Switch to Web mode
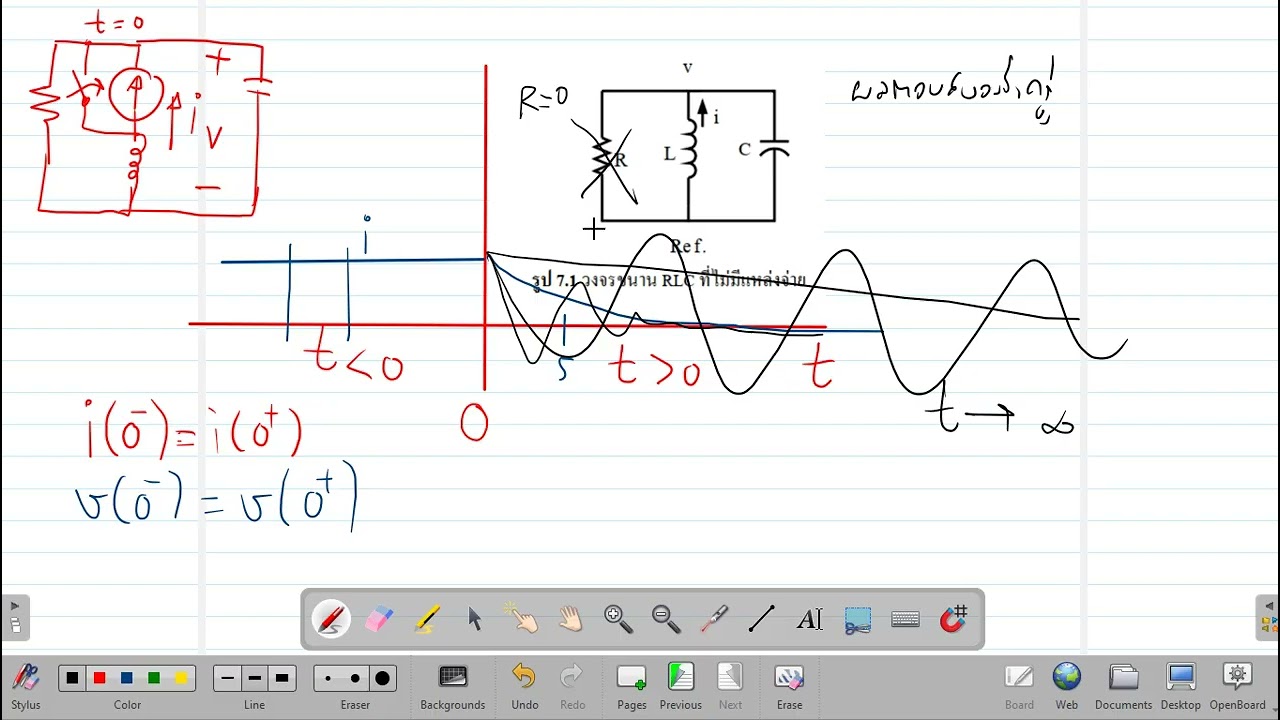 click(x=1067, y=686)
